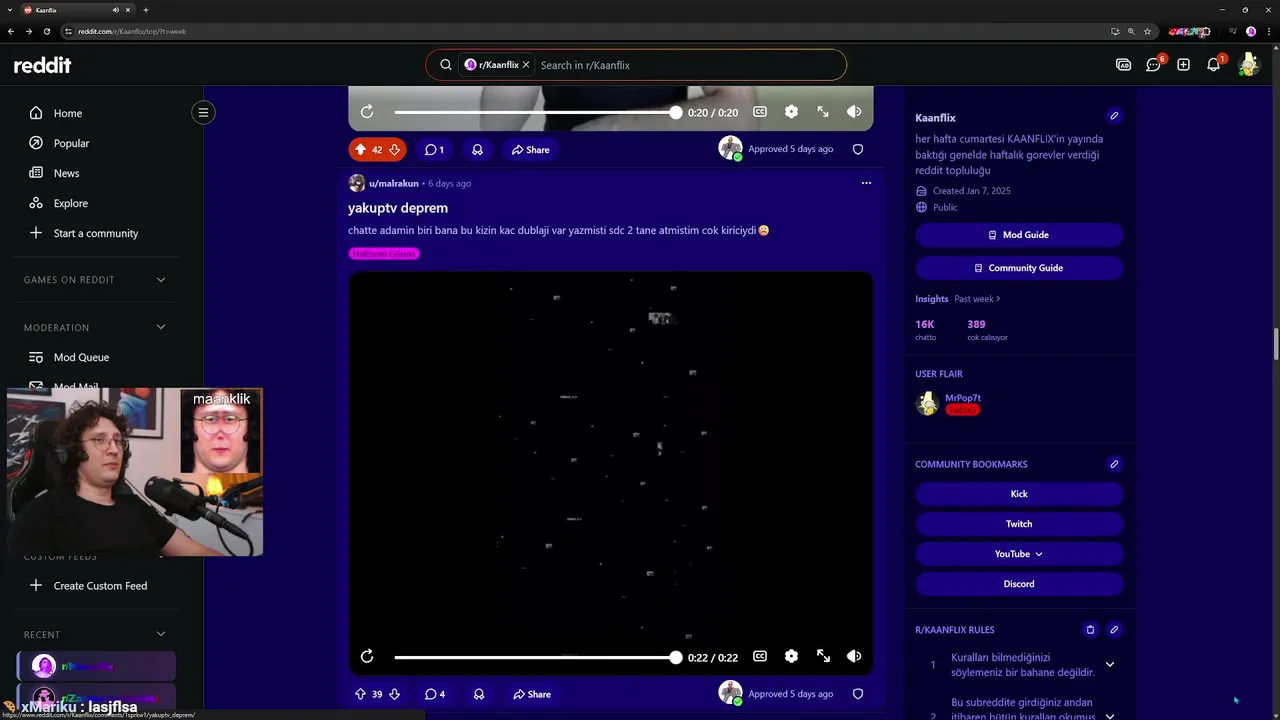
Task: Share the post with 42 votes
Action: coord(530,149)
